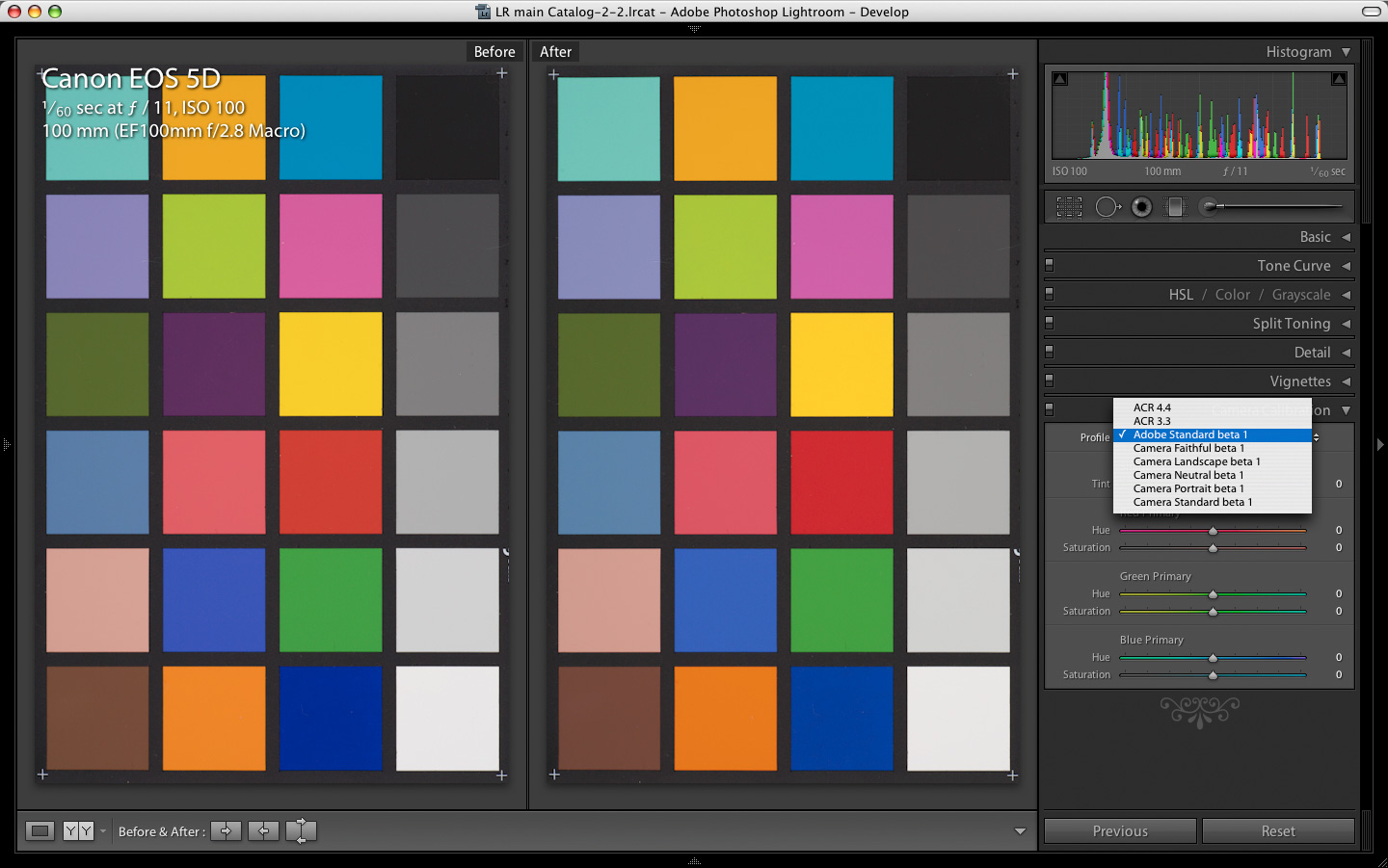
Task: Click the Profile popup stepper arrows
Action: [x=1316, y=437]
